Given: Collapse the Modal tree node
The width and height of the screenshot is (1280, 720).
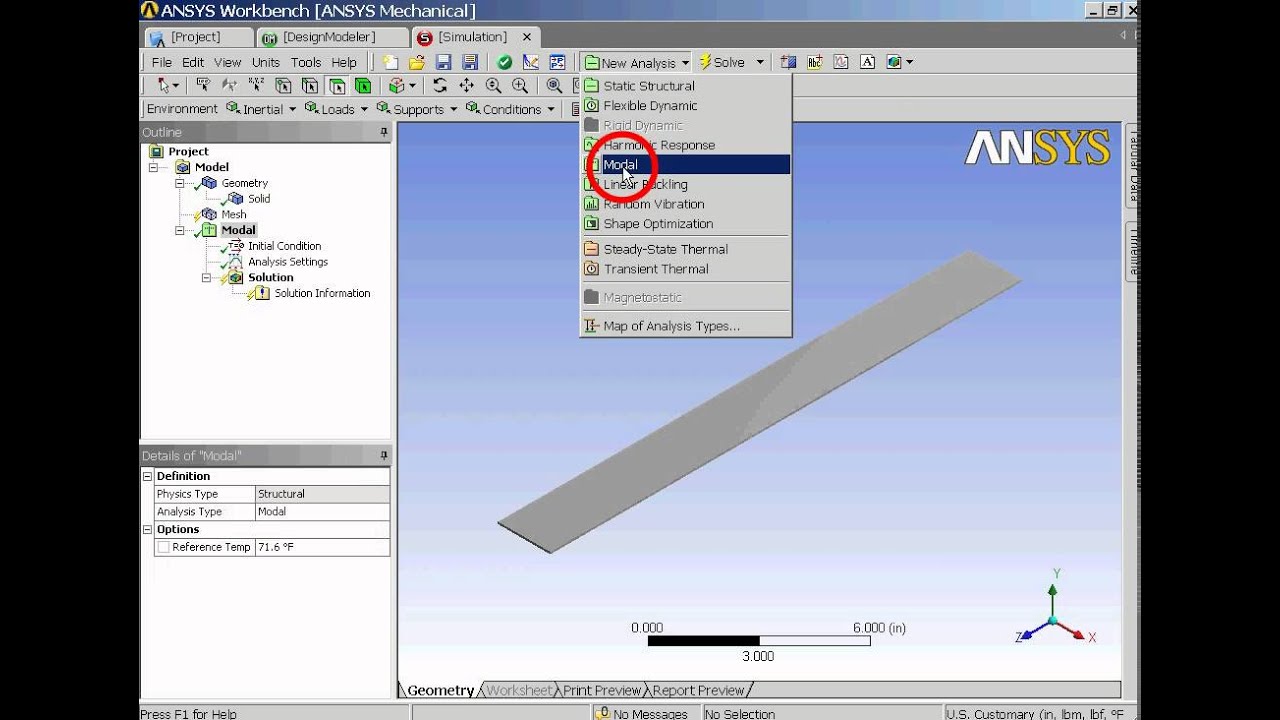Looking at the screenshot, I should [180, 230].
